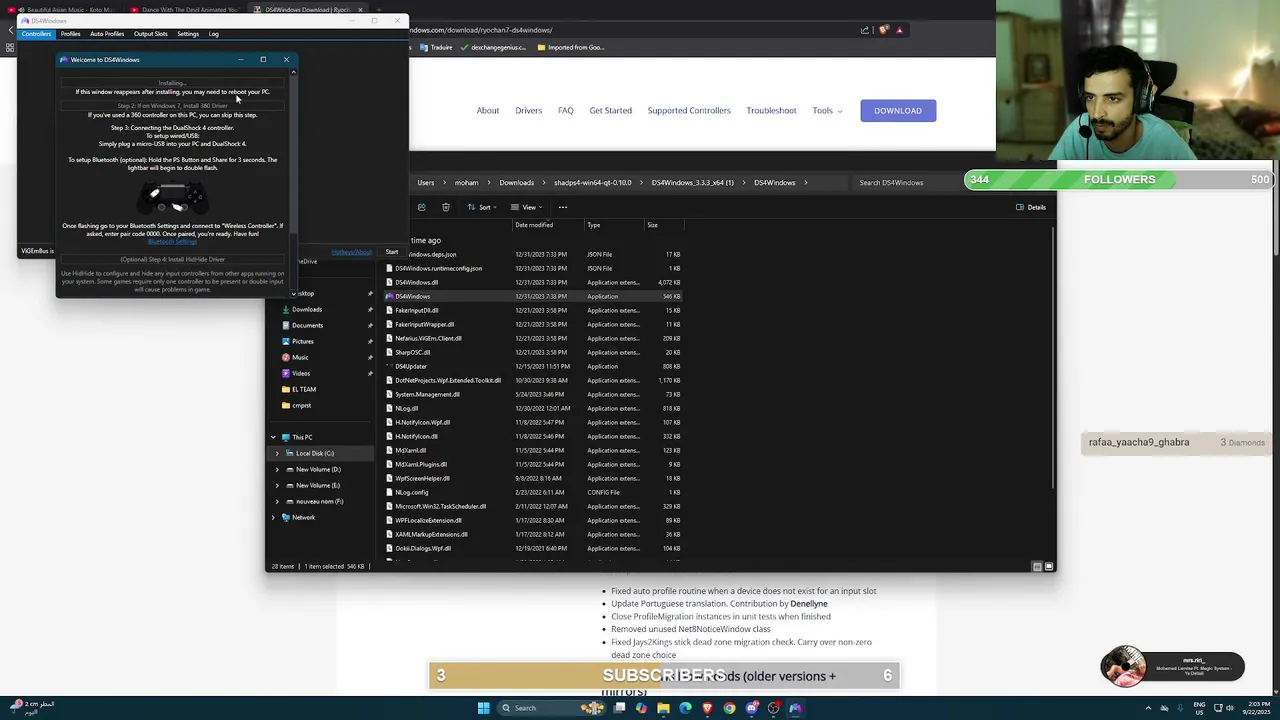Open Discord from the taskbar
This screenshot has width=1280, height=720.
point(751,708)
